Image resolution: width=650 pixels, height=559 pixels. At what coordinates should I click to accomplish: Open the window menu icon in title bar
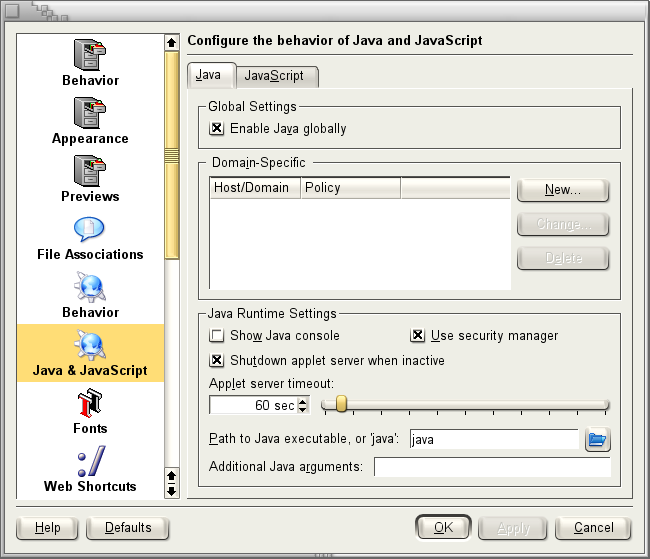12,11
